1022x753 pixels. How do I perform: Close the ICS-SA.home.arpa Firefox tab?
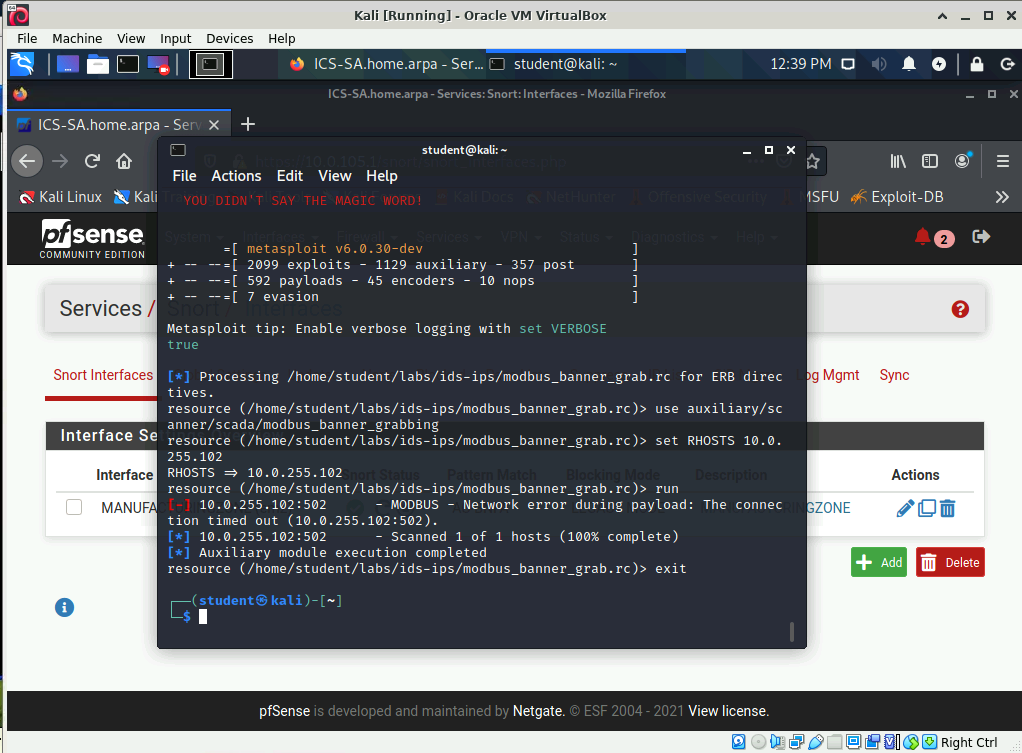214,125
